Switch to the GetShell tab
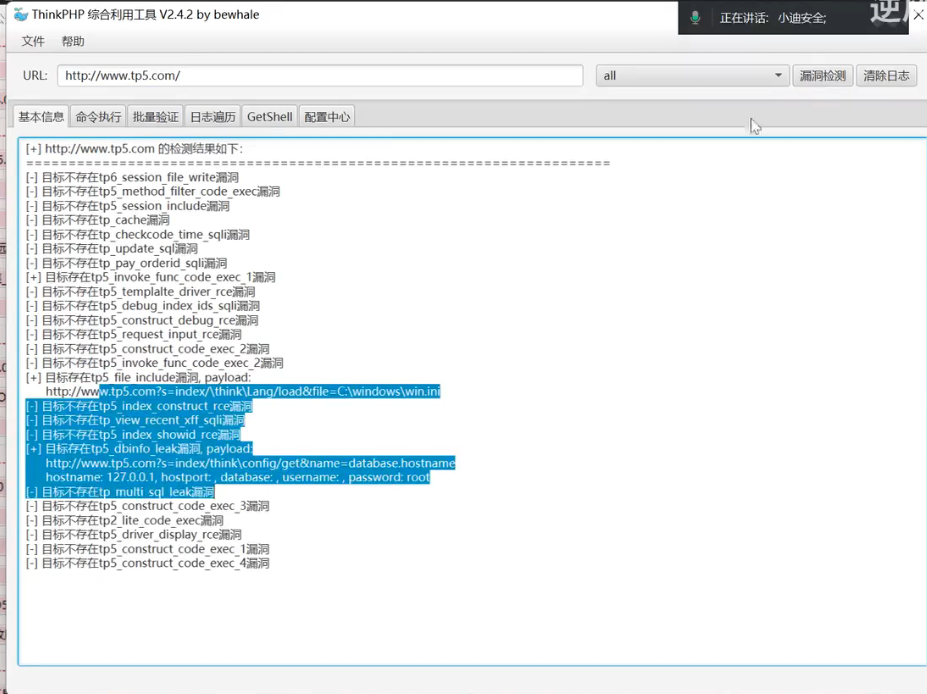Screen dimensions: 927x694 270,116
